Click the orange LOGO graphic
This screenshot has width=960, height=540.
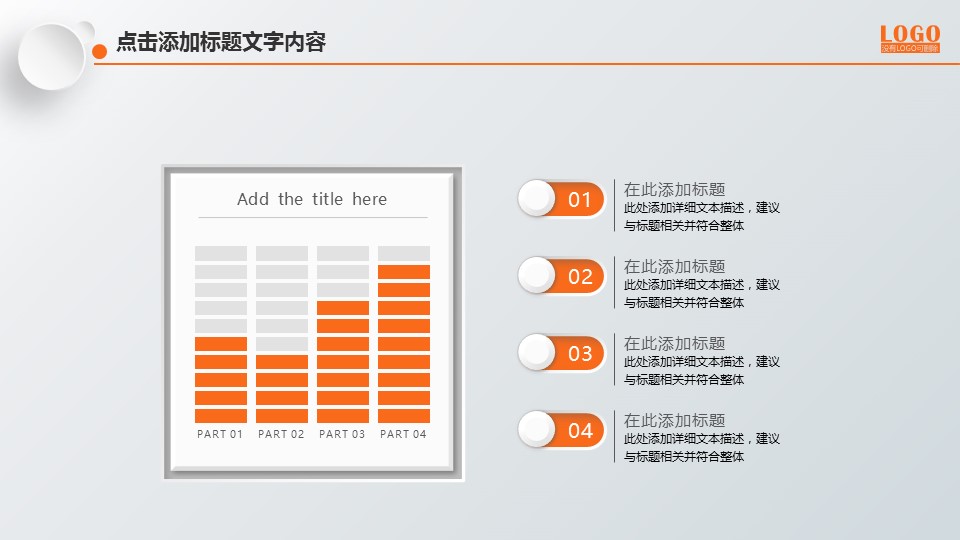tap(909, 33)
